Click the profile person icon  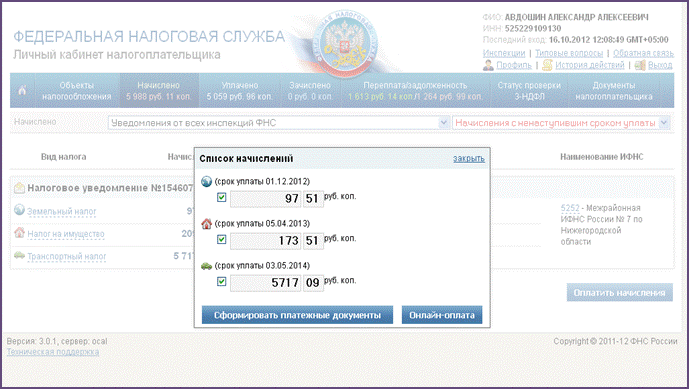(x=488, y=65)
